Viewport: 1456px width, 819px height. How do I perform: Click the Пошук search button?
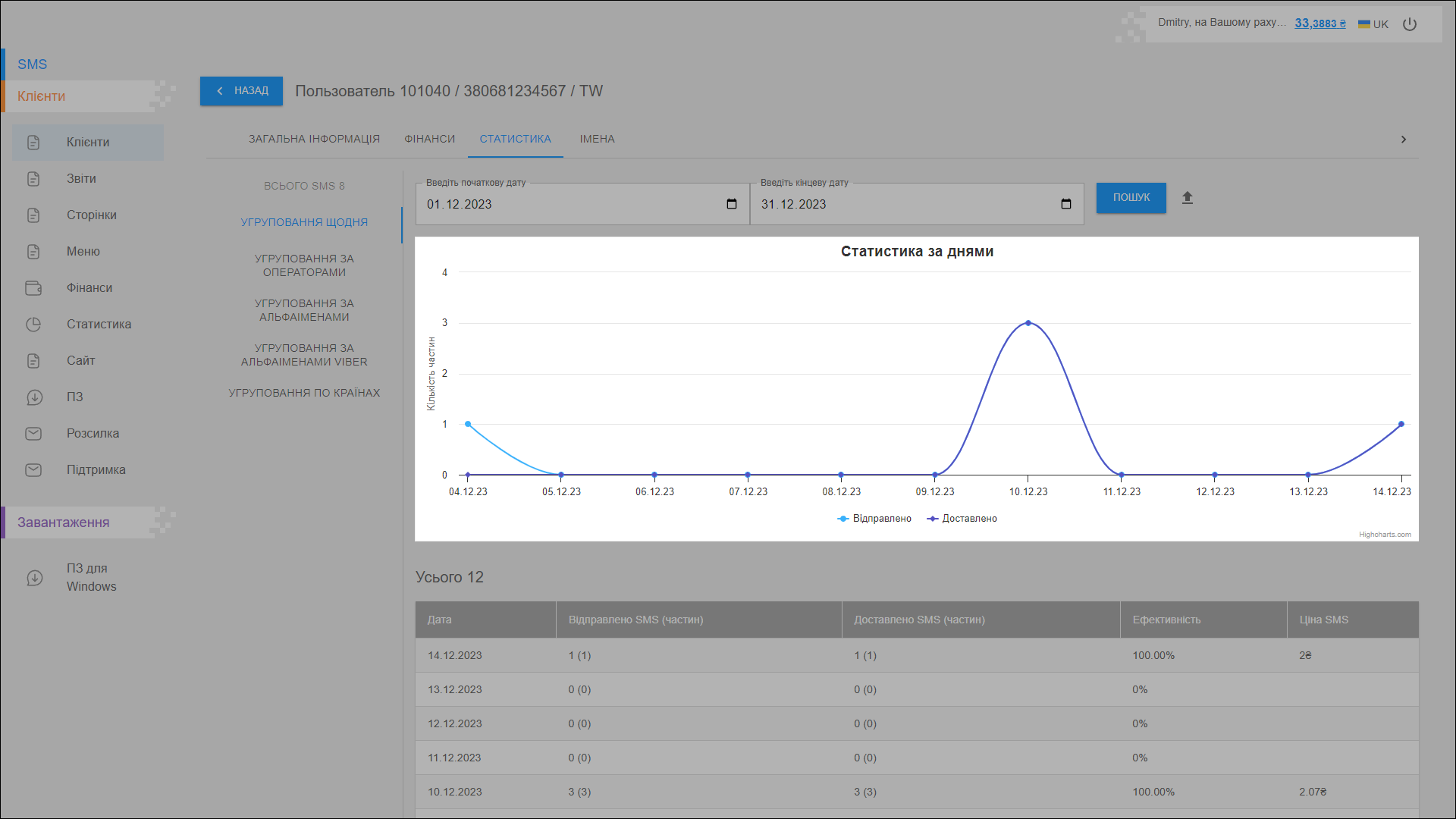(x=1131, y=198)
